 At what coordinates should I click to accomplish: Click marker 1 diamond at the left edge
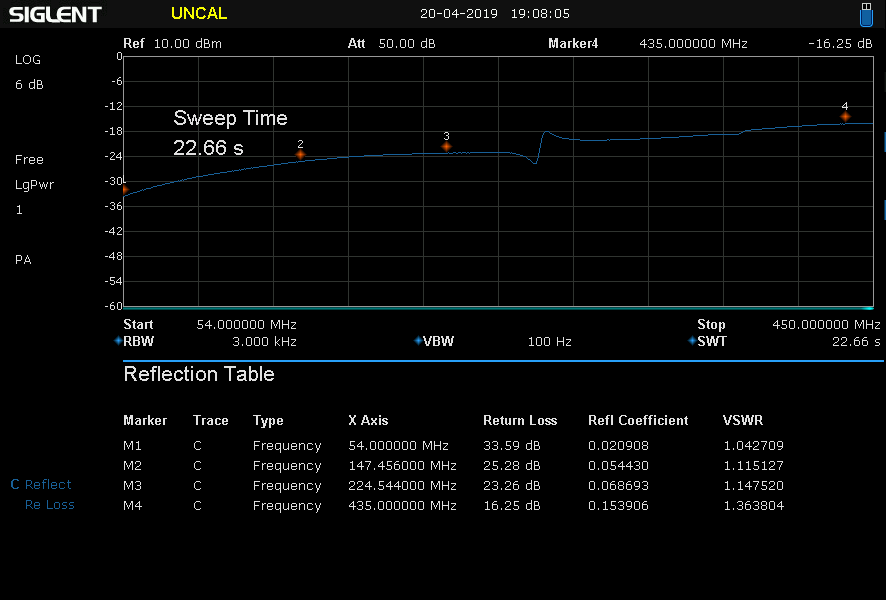click(x=125, y=189)
